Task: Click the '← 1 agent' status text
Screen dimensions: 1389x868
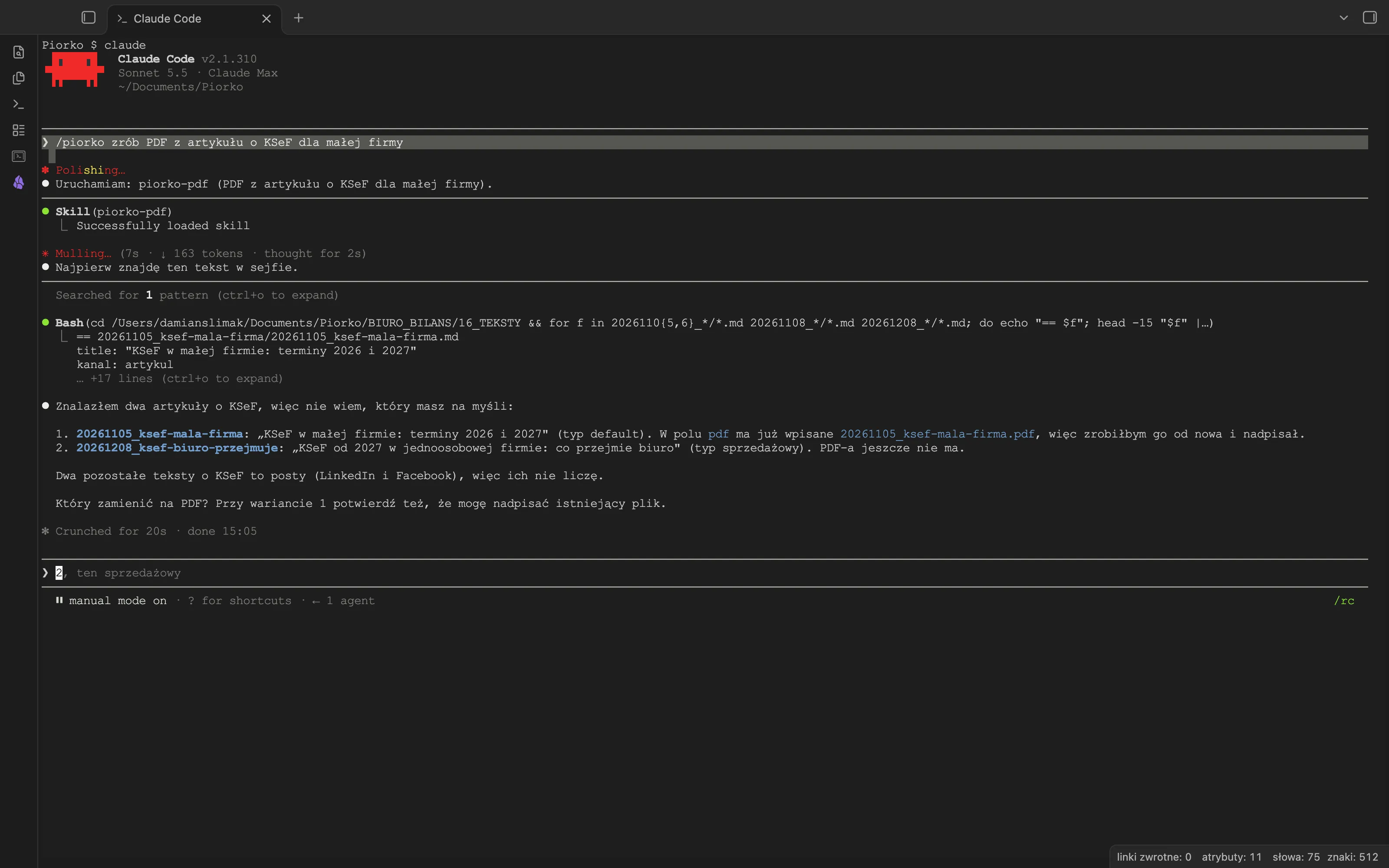Action: 343,601
